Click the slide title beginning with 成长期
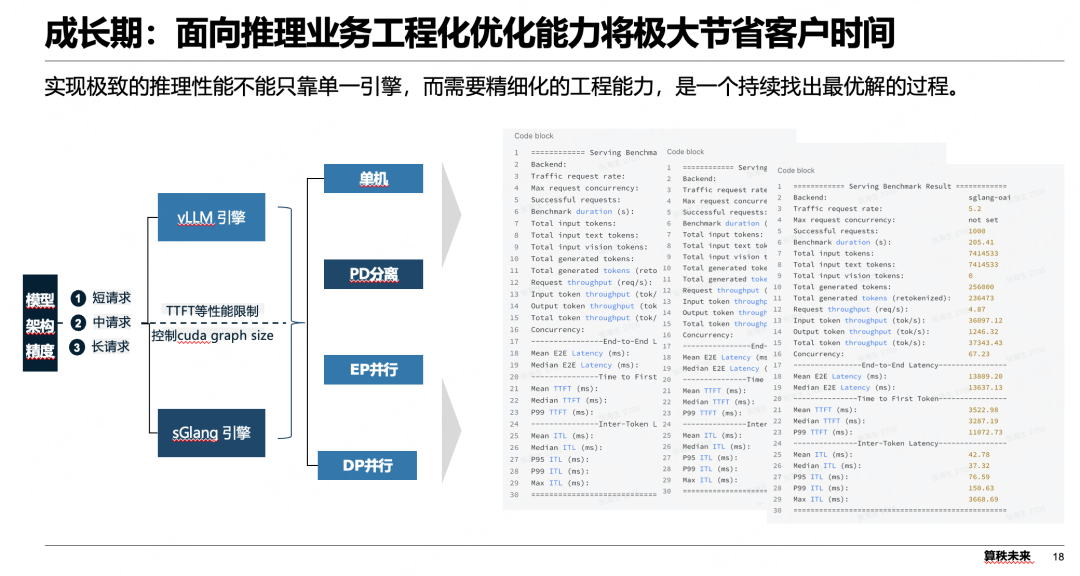The image size is (1080, 576). coord(470,33)
